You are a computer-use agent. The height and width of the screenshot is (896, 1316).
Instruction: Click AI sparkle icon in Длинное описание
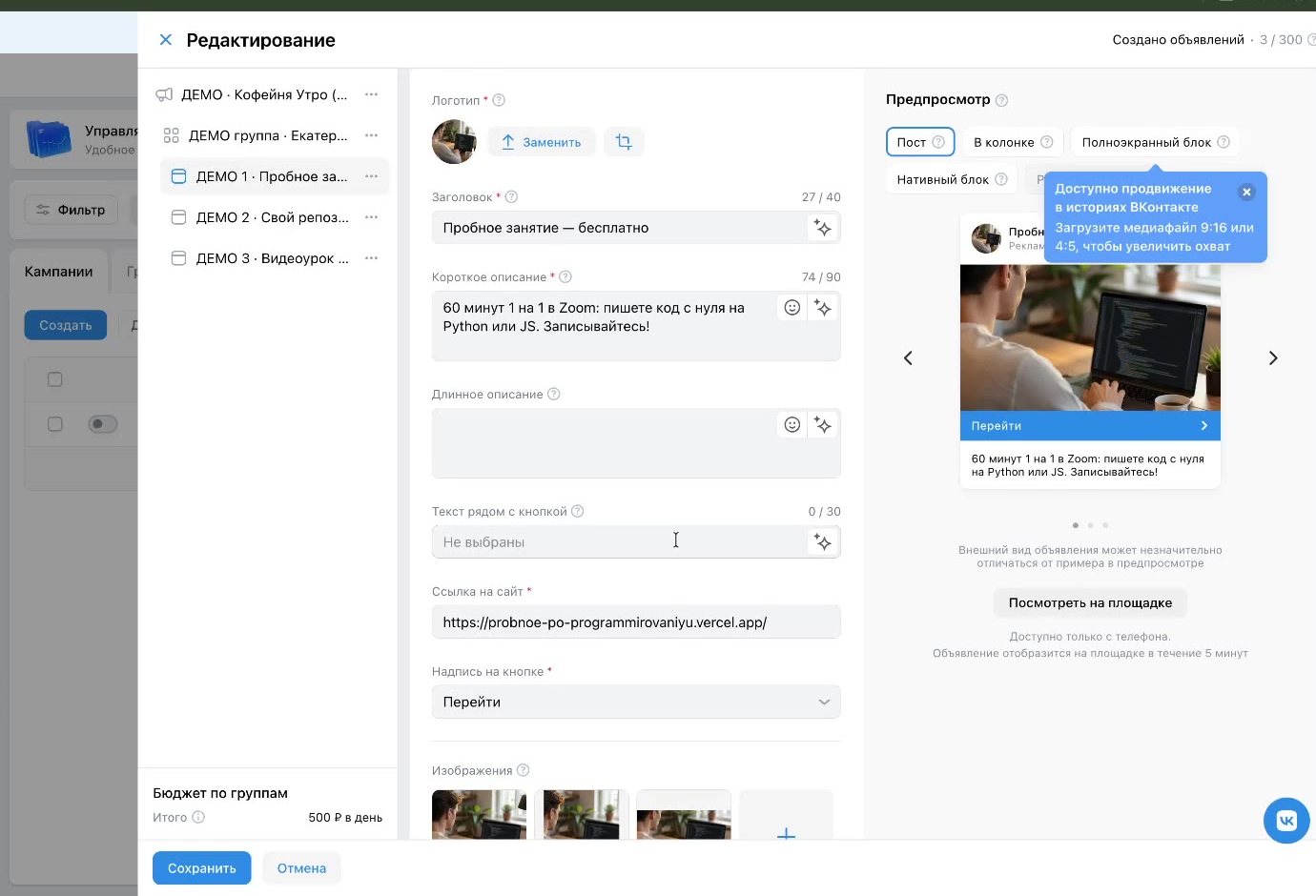(x=823, y=425)
